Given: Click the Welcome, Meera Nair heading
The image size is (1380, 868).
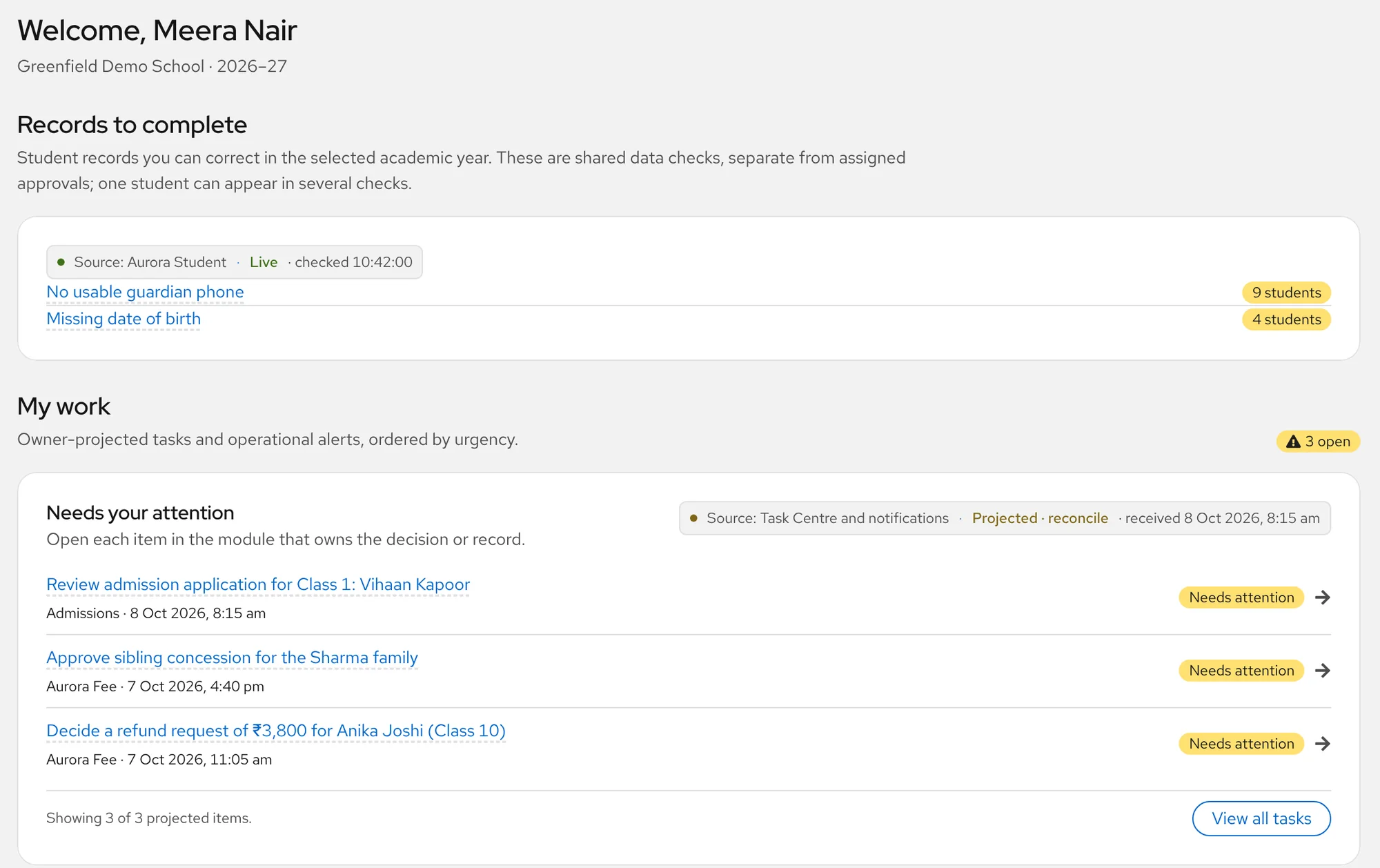Looking at the screenshot, I should (x=157, y=30).
